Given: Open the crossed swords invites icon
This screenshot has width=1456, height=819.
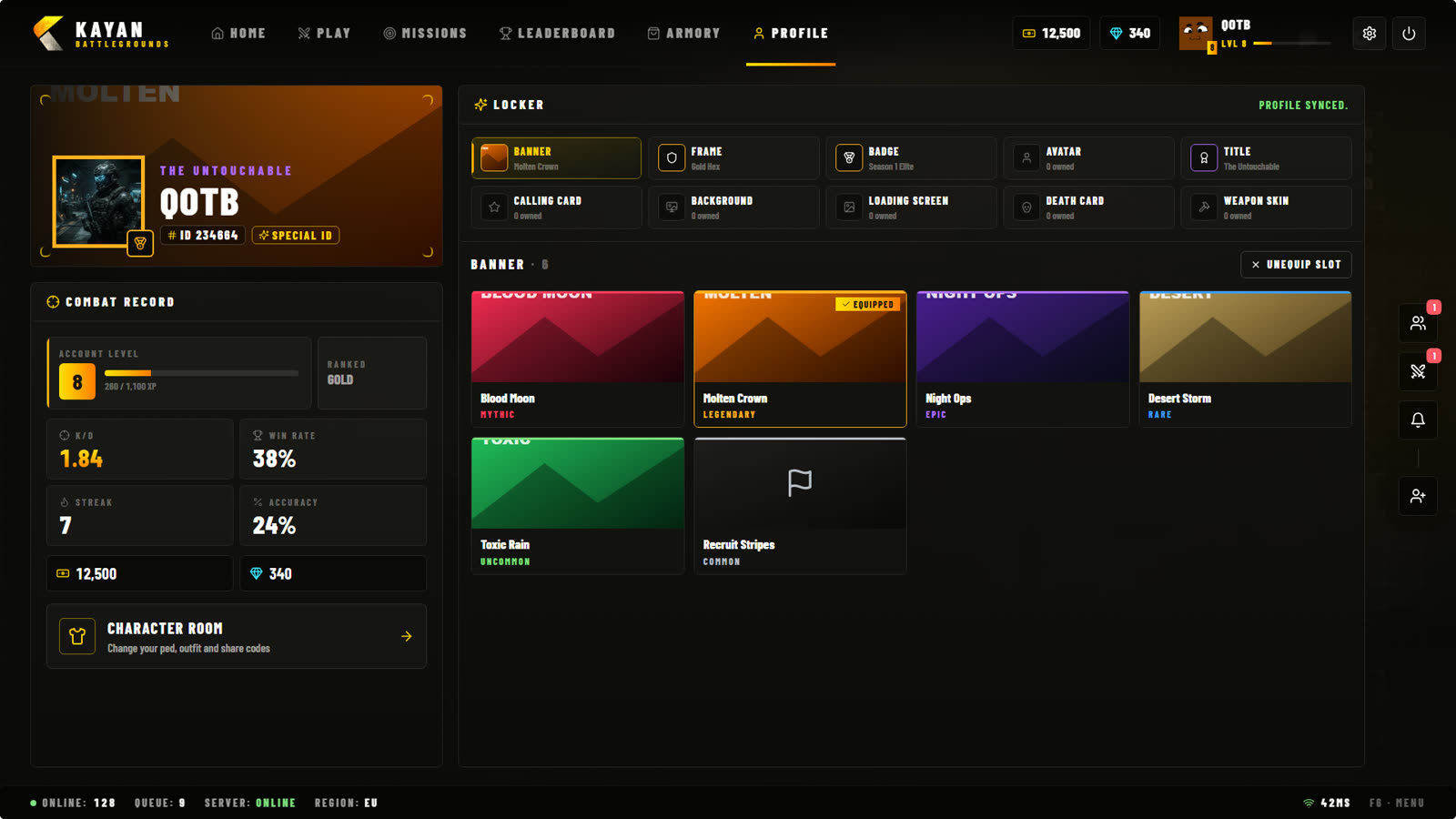Looking at the screenshot, I should [1418, 371].
